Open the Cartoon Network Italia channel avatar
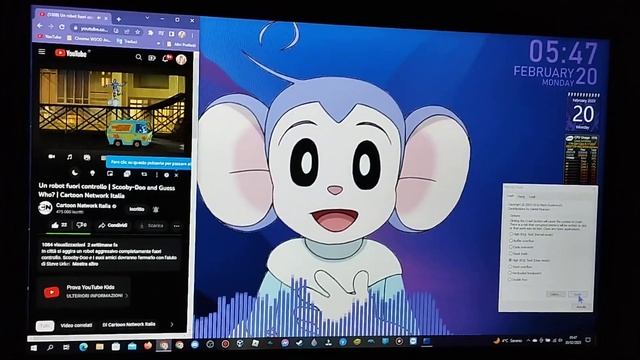 [x=45, y=208]
